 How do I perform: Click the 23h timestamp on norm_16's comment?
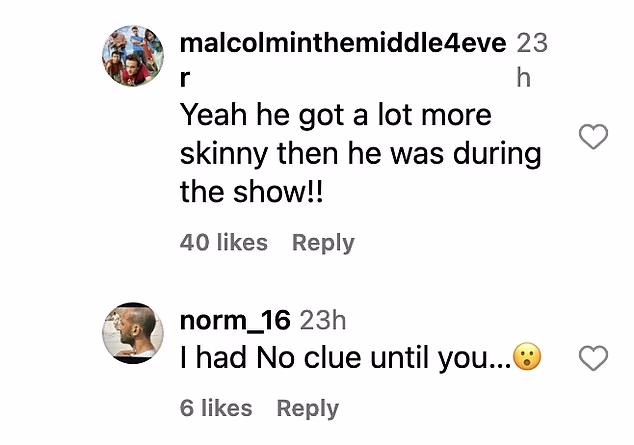(323, 320)
